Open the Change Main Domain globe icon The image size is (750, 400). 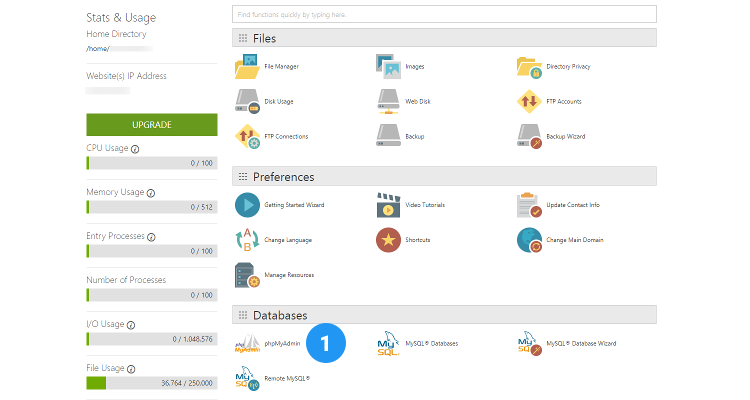coord(529,240)
